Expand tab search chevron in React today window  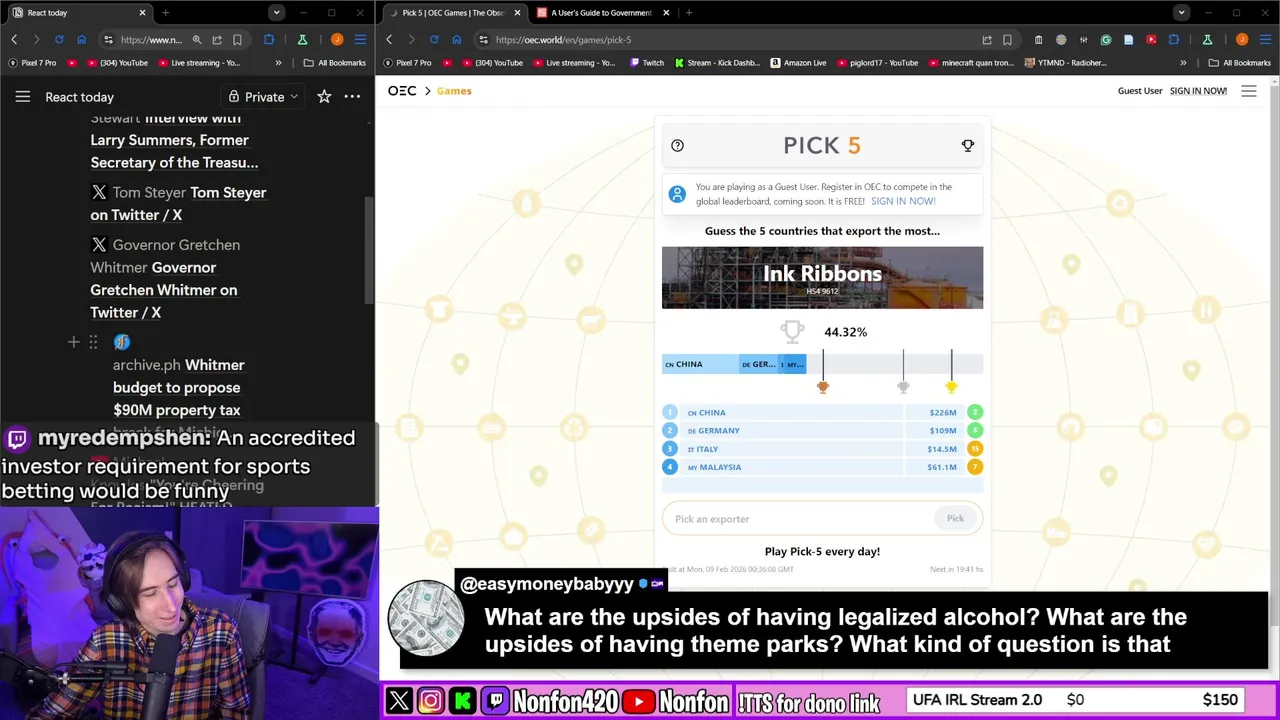tap(276, 13)
